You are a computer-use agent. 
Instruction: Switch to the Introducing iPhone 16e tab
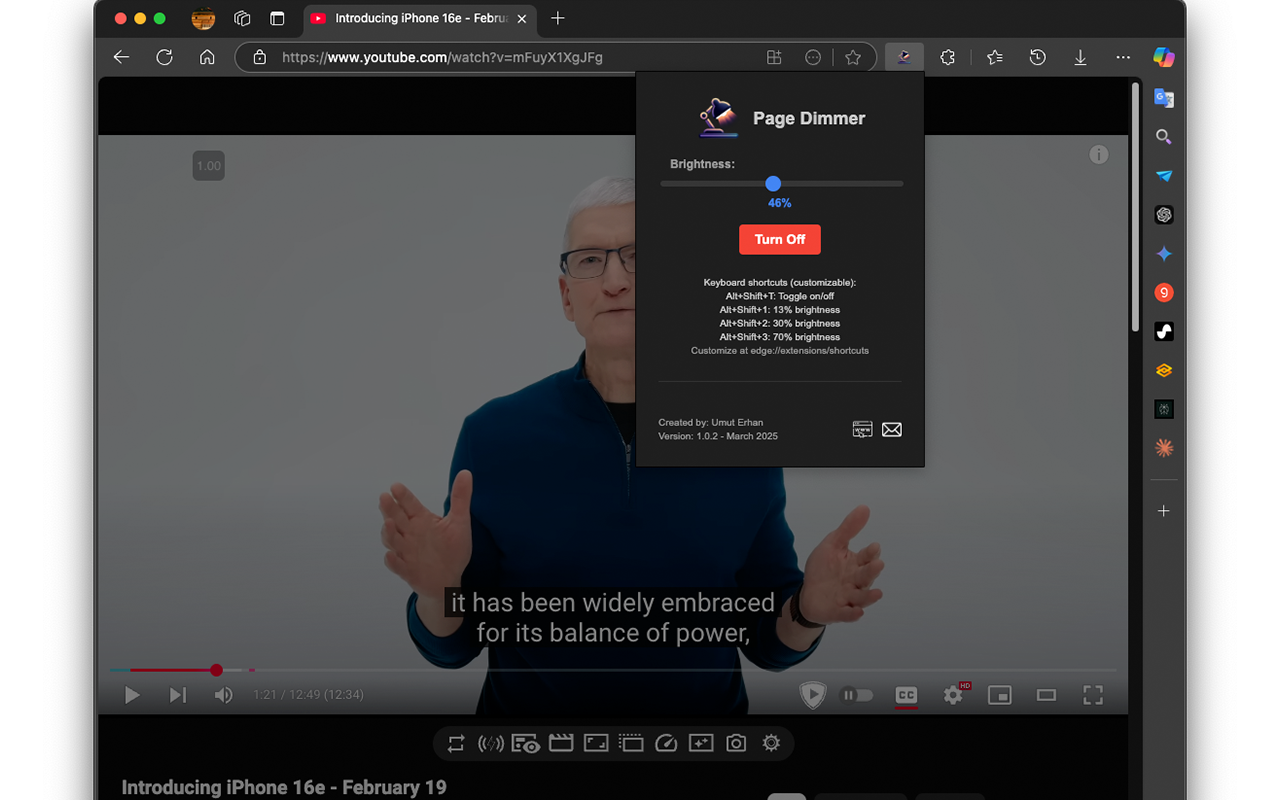(419, 18)
